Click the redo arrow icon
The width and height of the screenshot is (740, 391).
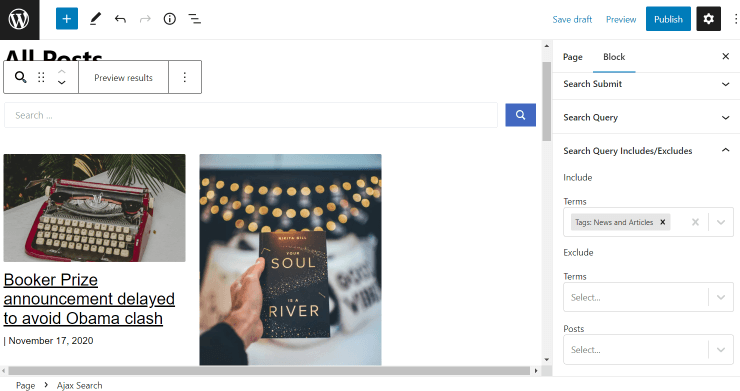pyautogui.click(x=145, y=19)
